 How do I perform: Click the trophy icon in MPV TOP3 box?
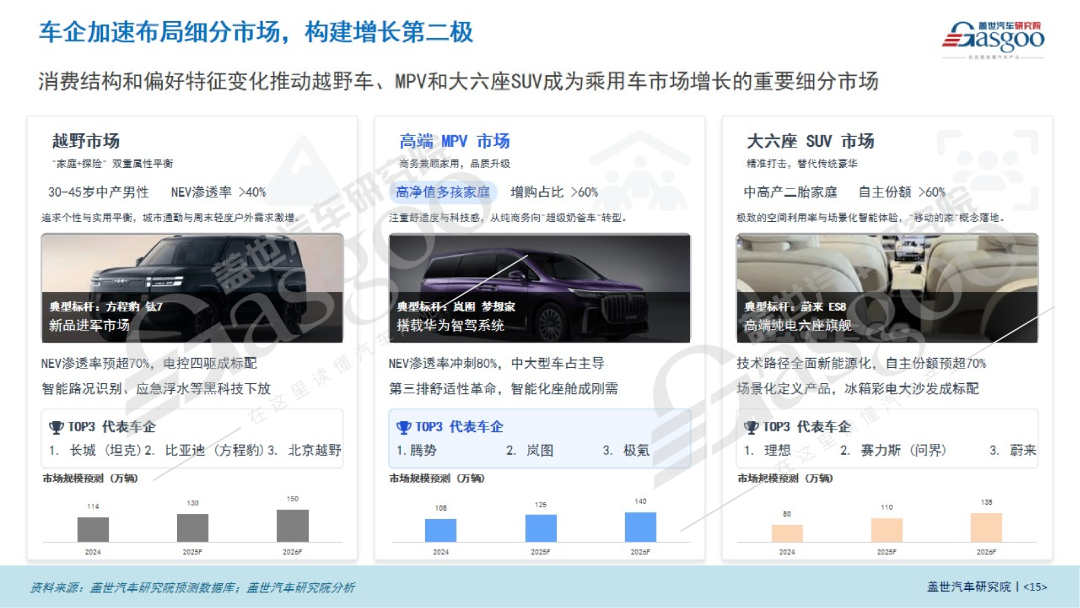click(x=404, y=427)
